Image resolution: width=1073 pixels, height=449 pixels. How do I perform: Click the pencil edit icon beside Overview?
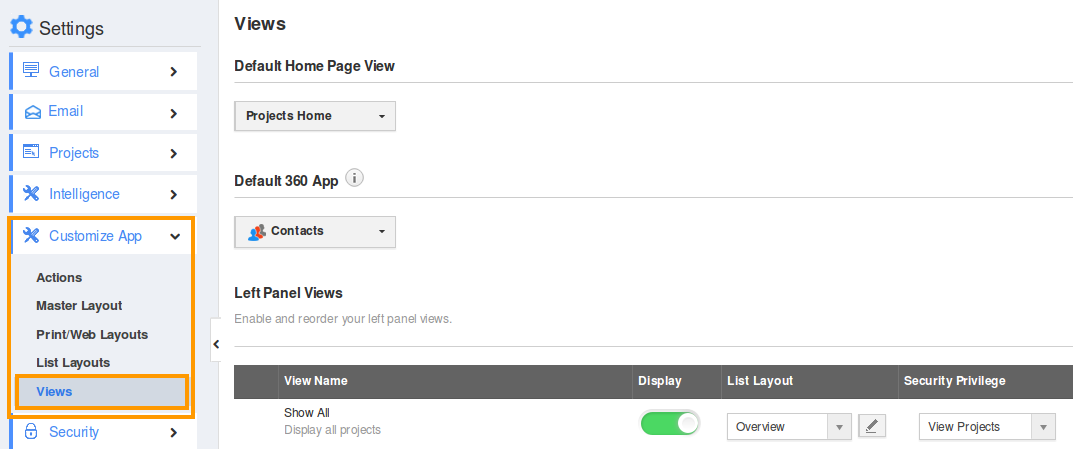coord(872,427)
